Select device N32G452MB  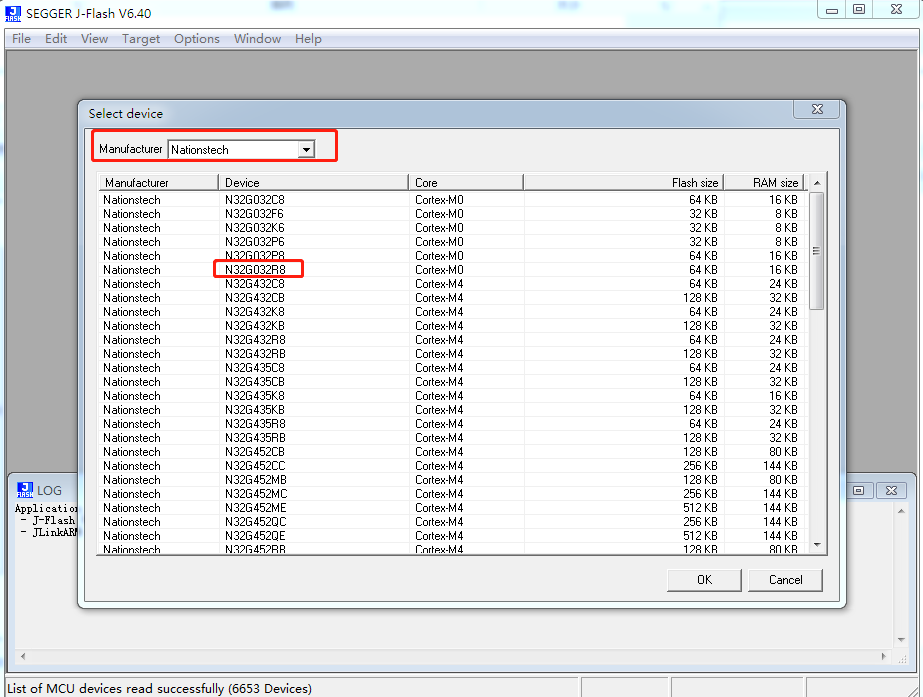click(x=453, y=480)
